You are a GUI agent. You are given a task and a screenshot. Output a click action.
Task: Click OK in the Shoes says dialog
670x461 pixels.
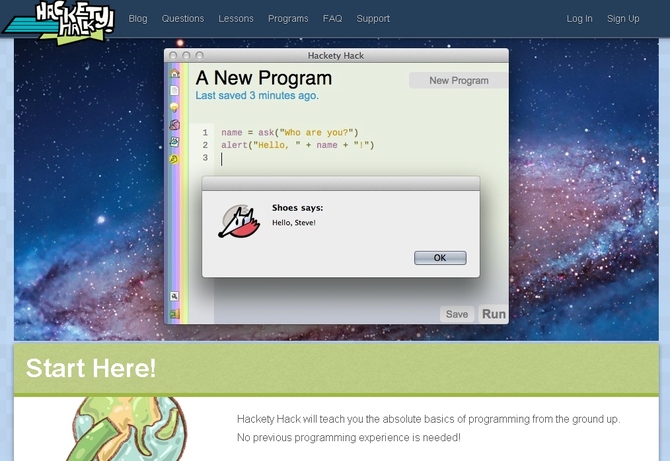coord(440,258)
